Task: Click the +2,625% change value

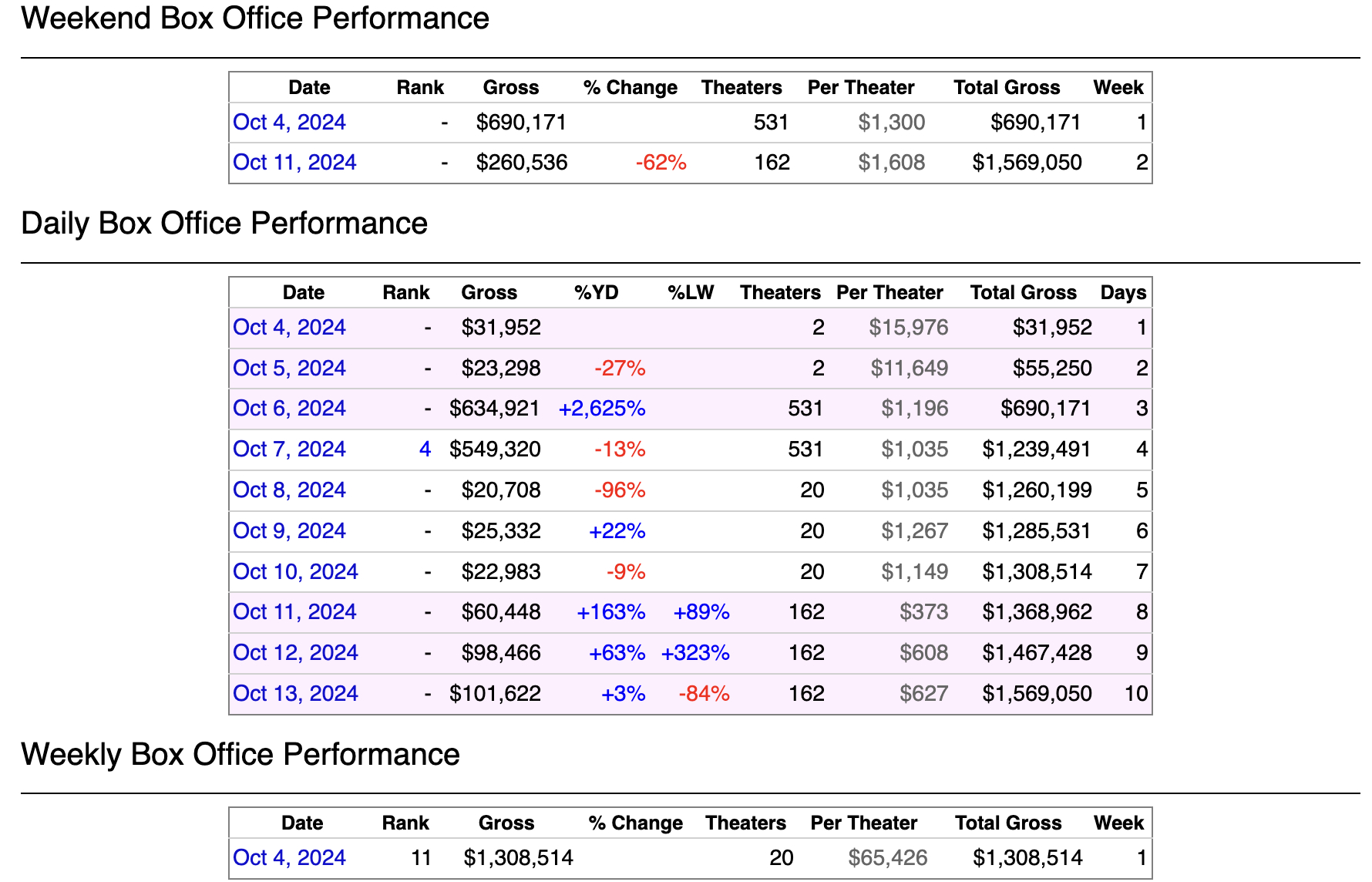Action: click(602, 409)
